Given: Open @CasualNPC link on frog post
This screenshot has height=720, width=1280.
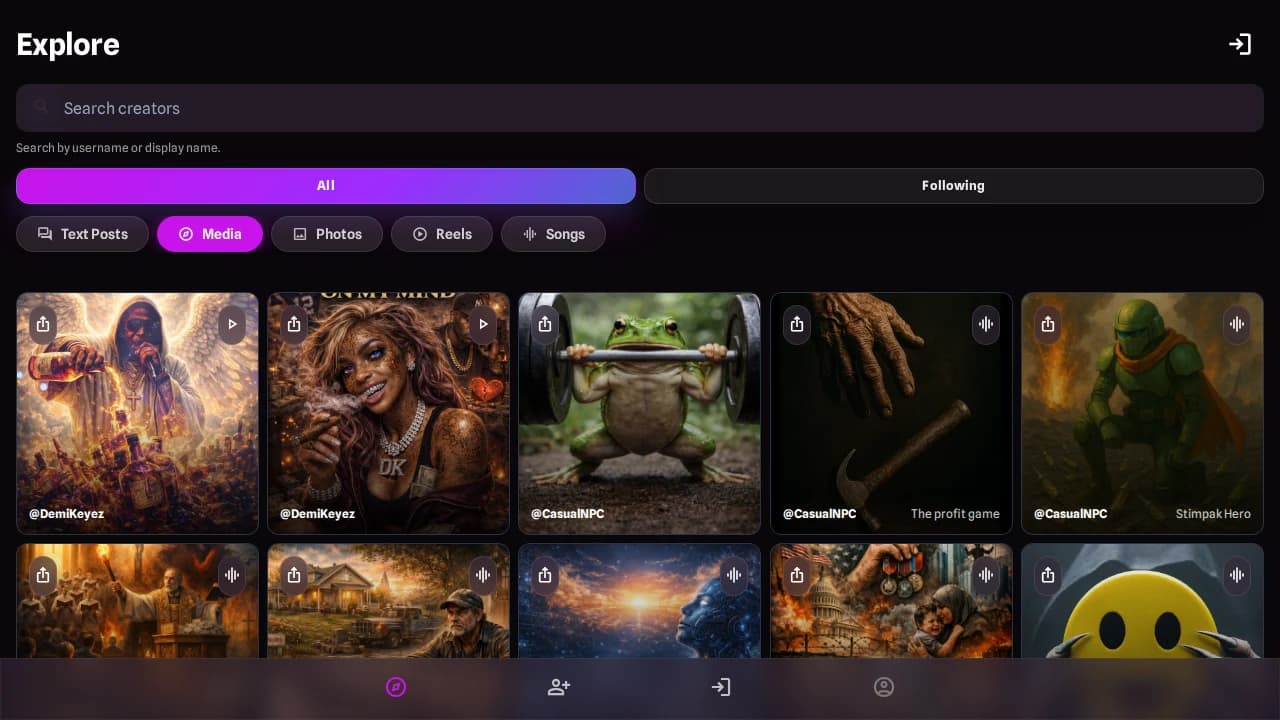Looking at the screenshot, I should point(567,514).
